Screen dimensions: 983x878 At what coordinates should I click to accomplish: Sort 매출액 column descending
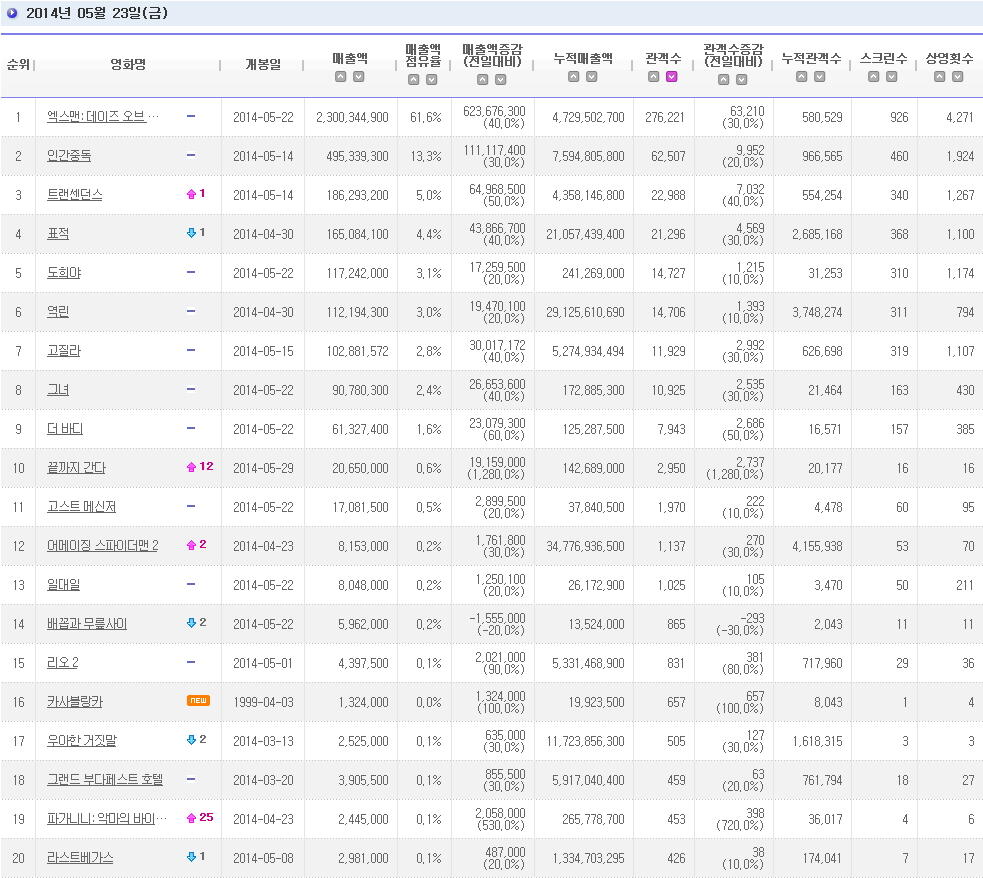(x=359, y=76)
